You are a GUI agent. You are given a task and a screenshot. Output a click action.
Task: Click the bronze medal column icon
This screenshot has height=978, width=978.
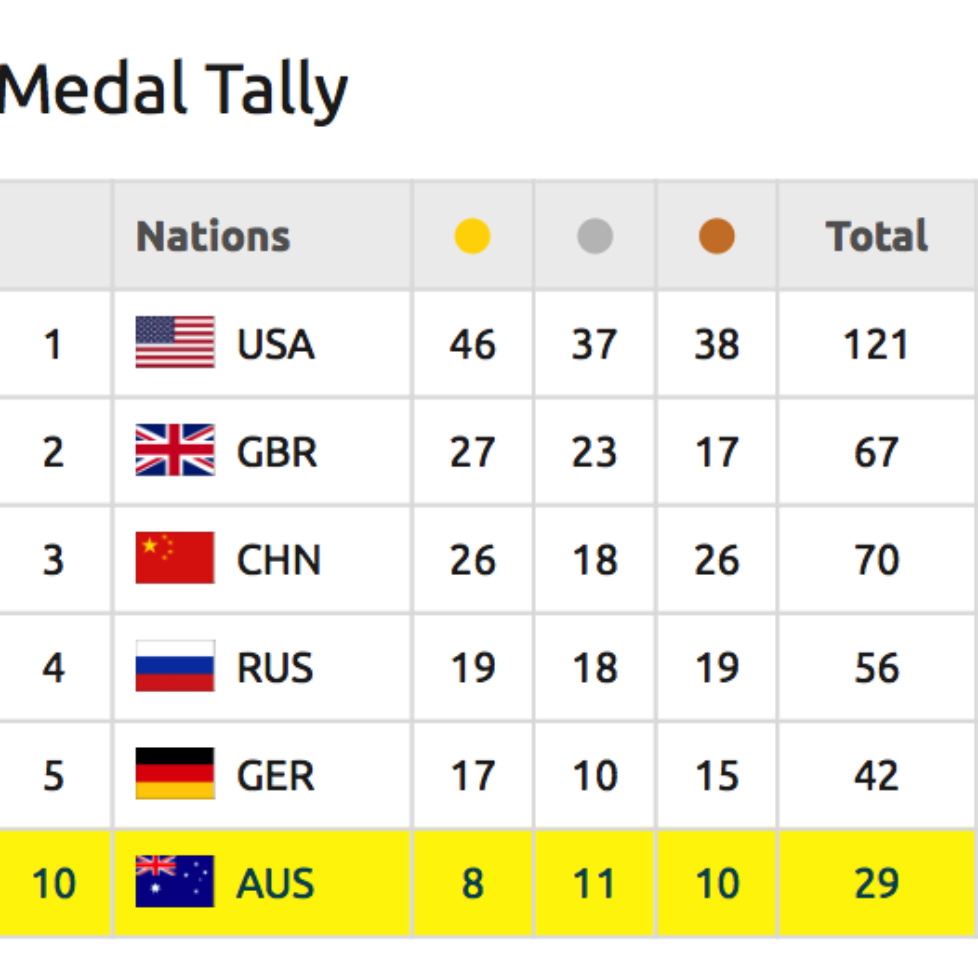click(717, 237)
